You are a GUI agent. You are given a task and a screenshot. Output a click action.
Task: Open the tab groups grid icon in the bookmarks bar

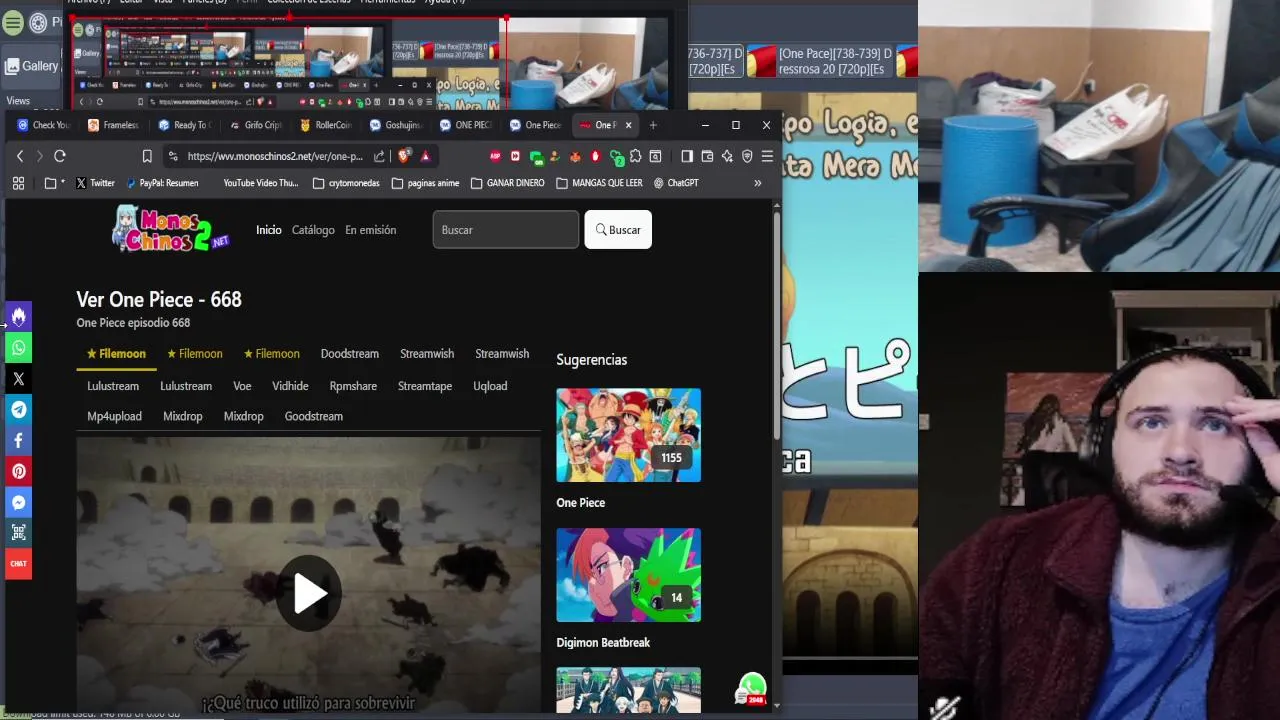pyautogui.click(x=18, y=183)
